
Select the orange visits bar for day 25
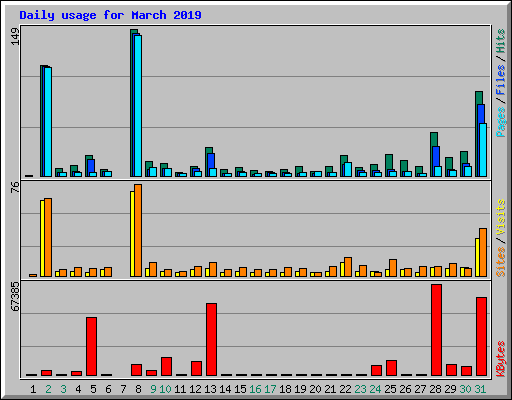(393, 268)
